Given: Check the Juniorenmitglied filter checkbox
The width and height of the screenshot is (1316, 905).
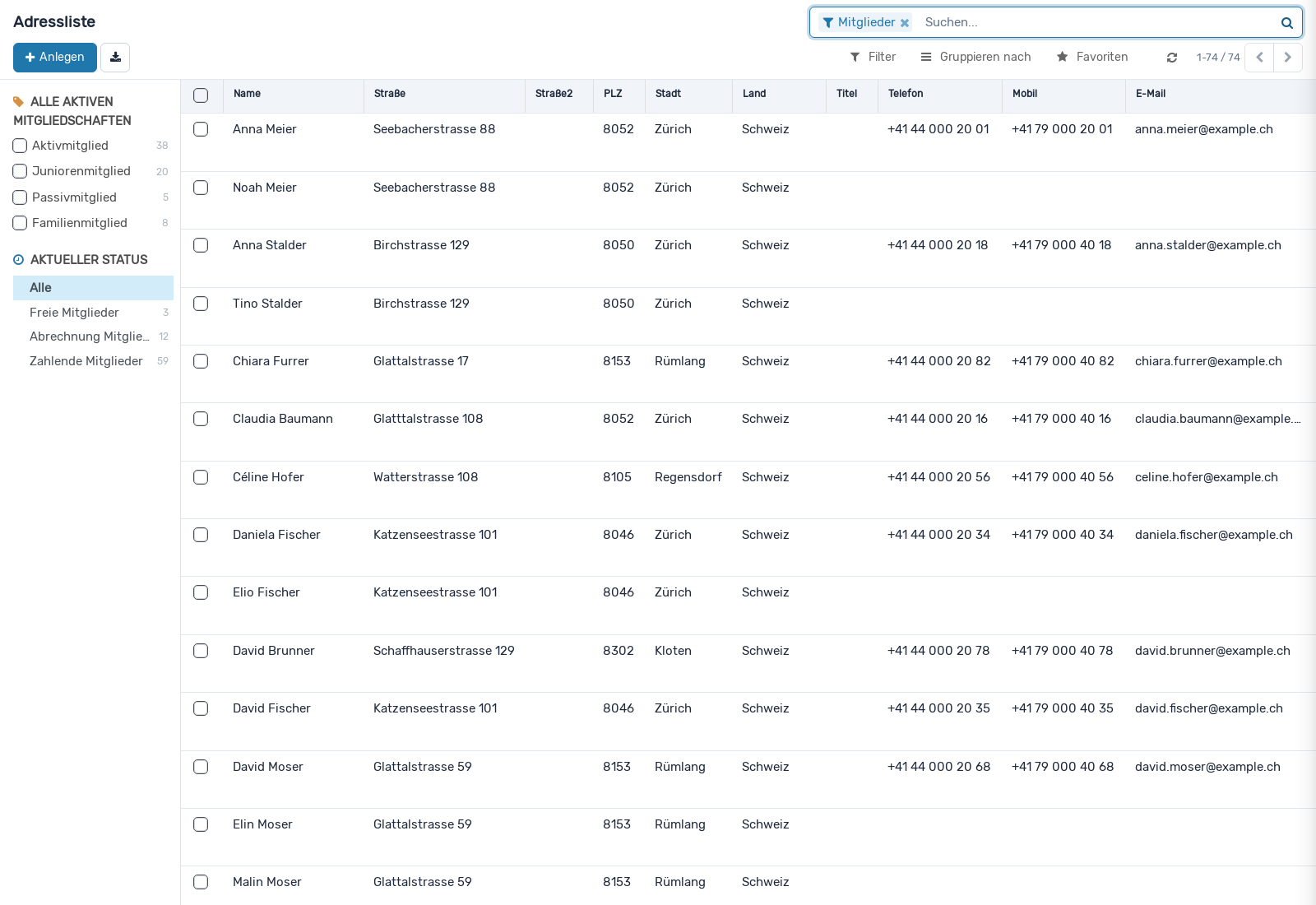Looking at the screenshot, I should coord(20,171).
